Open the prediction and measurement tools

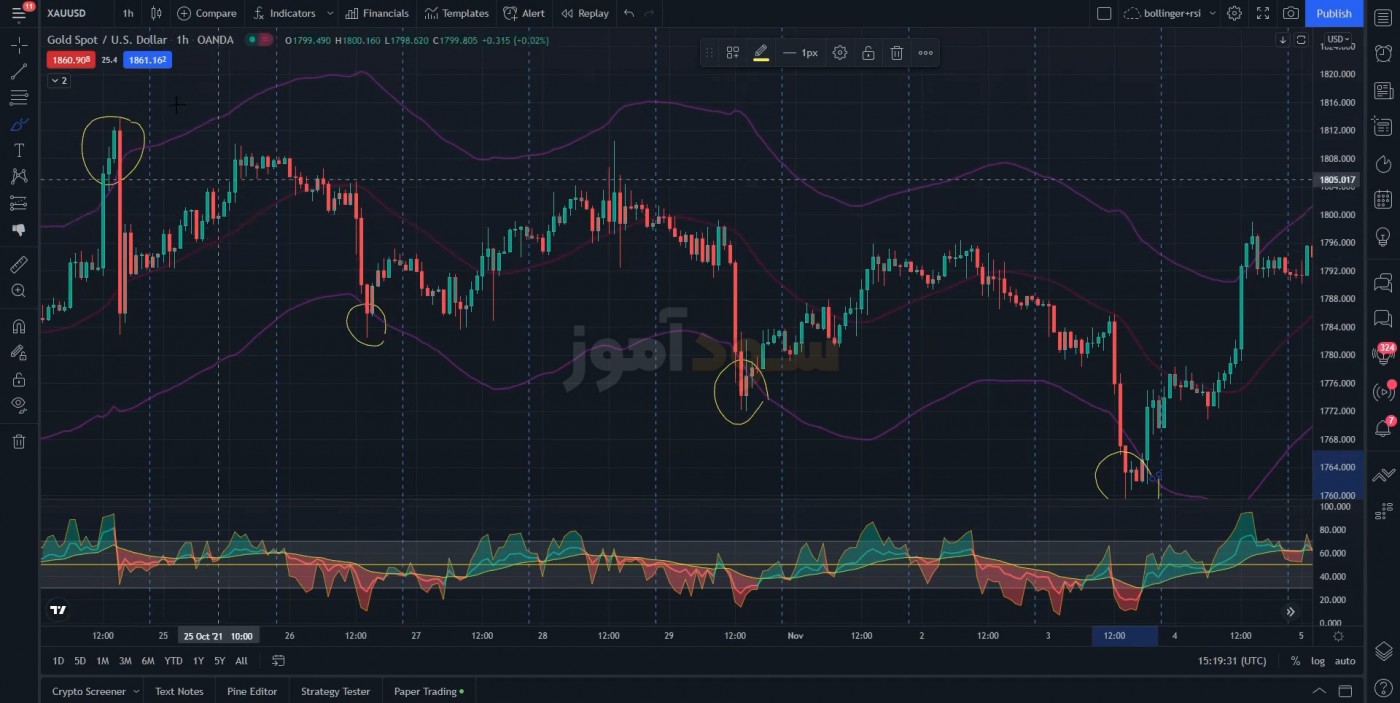tap(19, 203)
